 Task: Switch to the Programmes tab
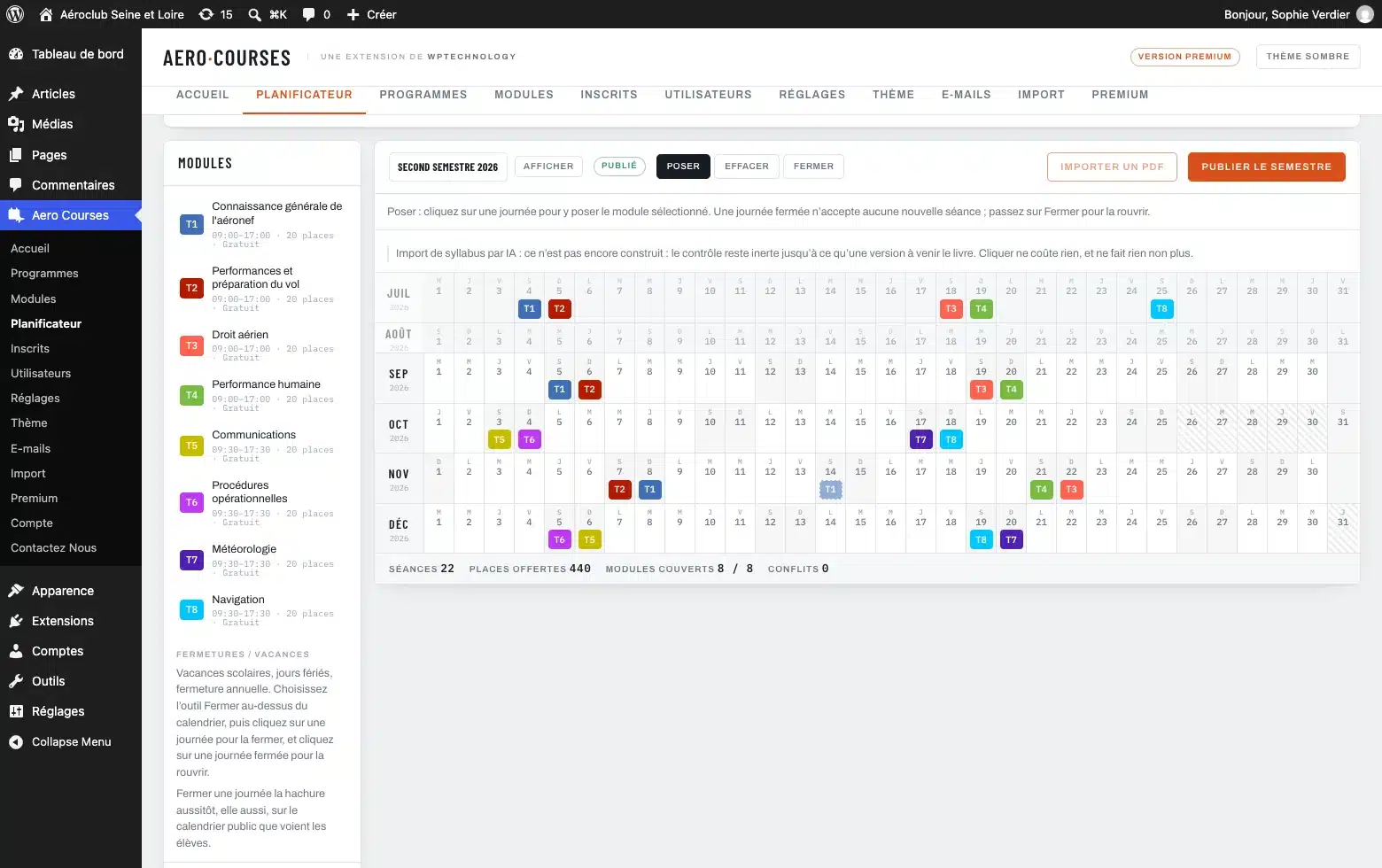point(423,95)
